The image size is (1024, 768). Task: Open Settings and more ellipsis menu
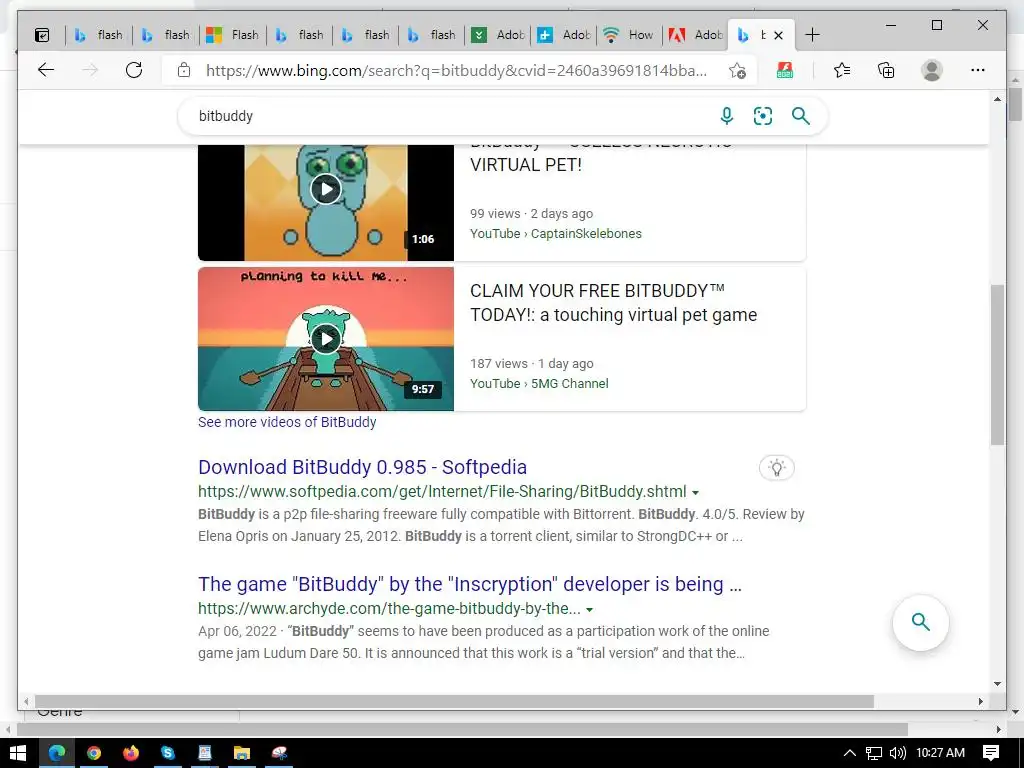point(978,70)
